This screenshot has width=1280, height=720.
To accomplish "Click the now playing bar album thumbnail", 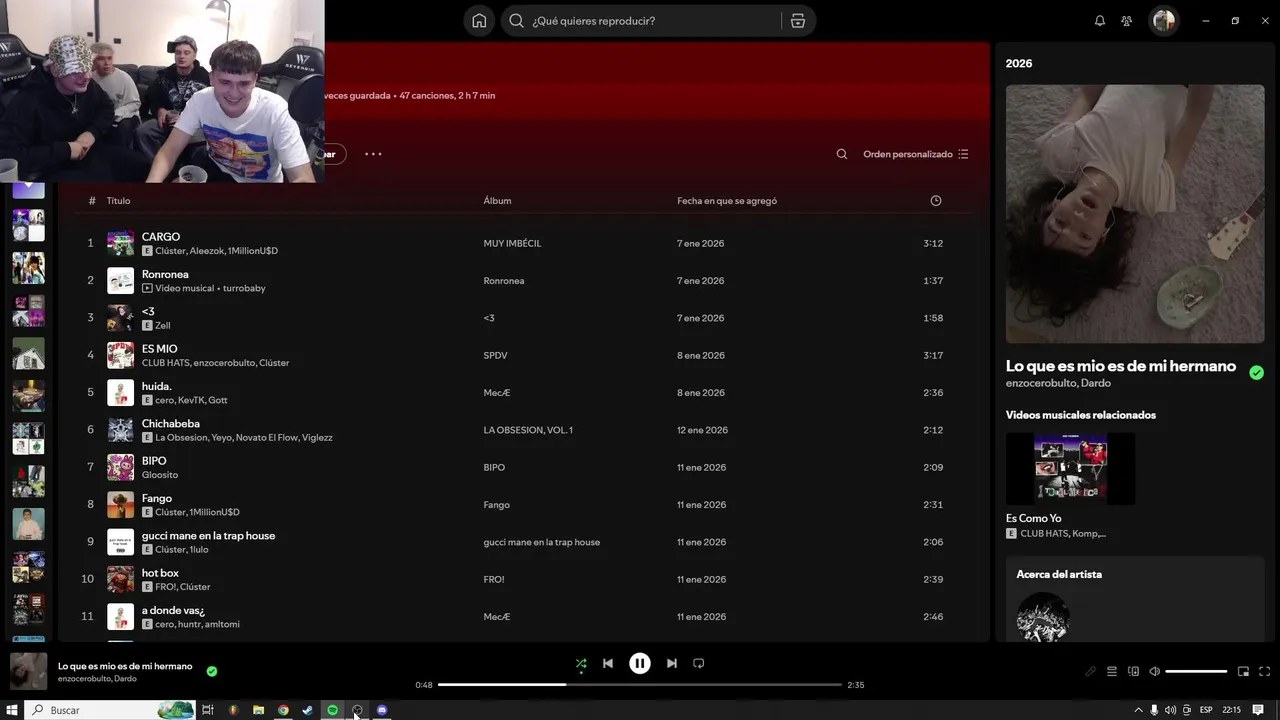I will (28, 671).
